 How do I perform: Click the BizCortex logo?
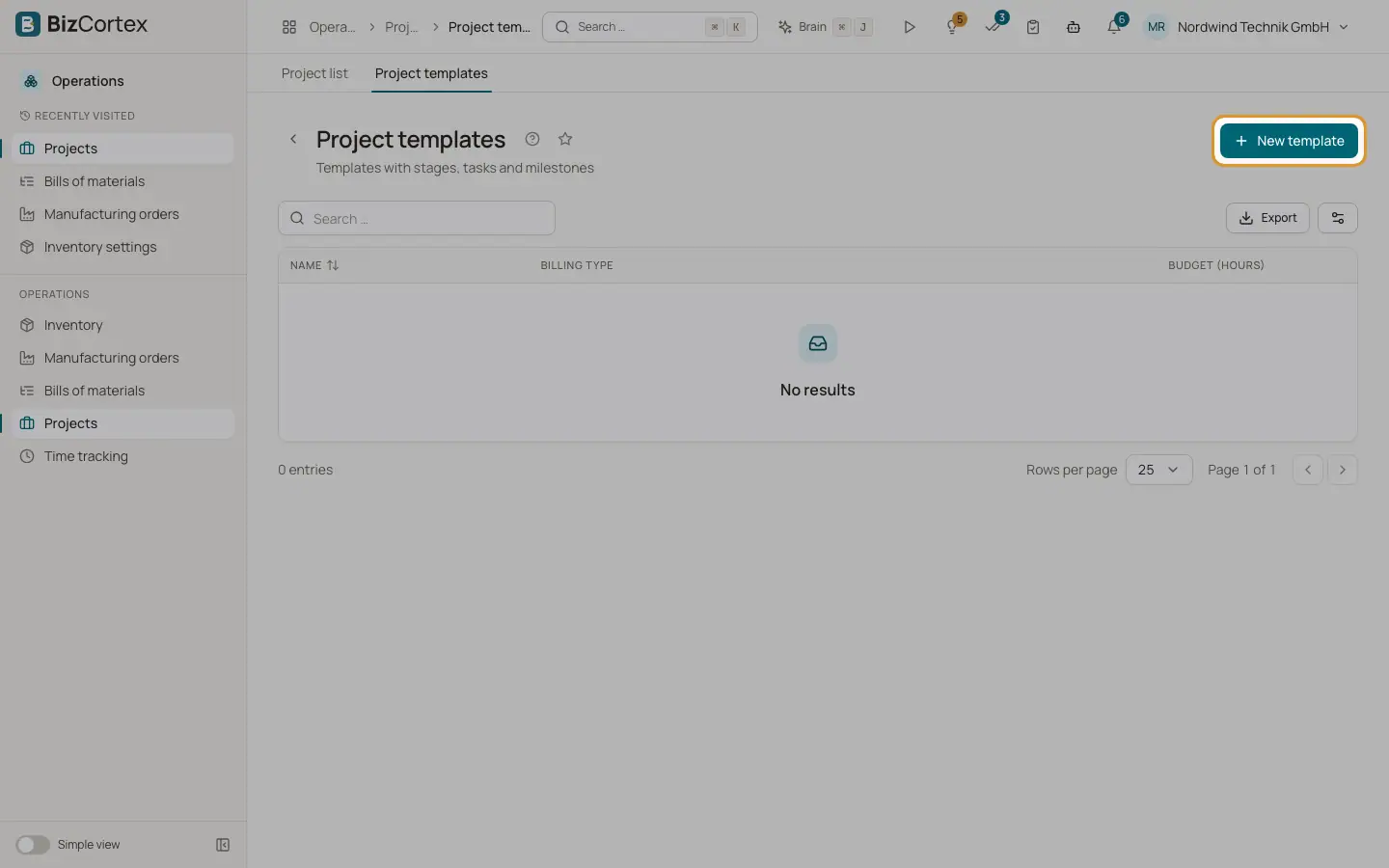[x=82, y=24]
